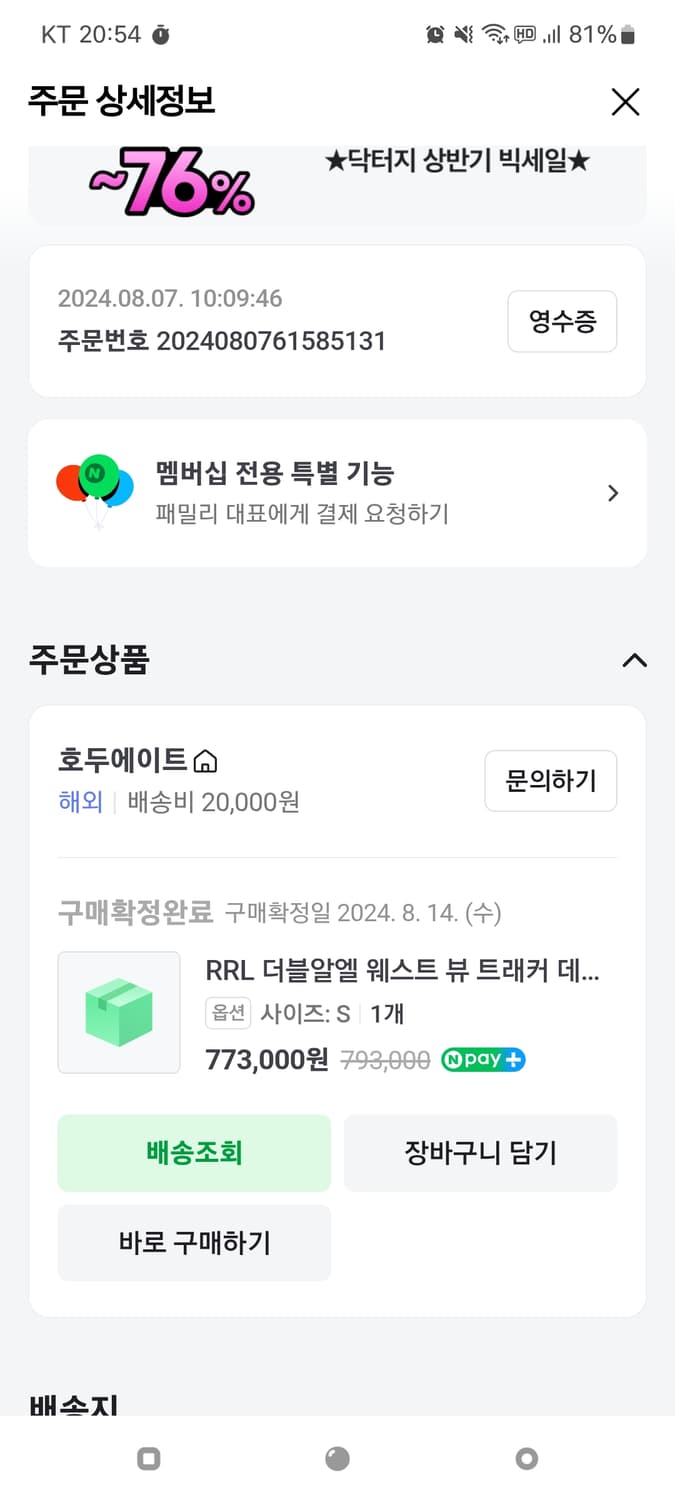Tap the green product package thumbnail
The height and width of the screenshot is (1500, 675).
[x=118, y=1012]
